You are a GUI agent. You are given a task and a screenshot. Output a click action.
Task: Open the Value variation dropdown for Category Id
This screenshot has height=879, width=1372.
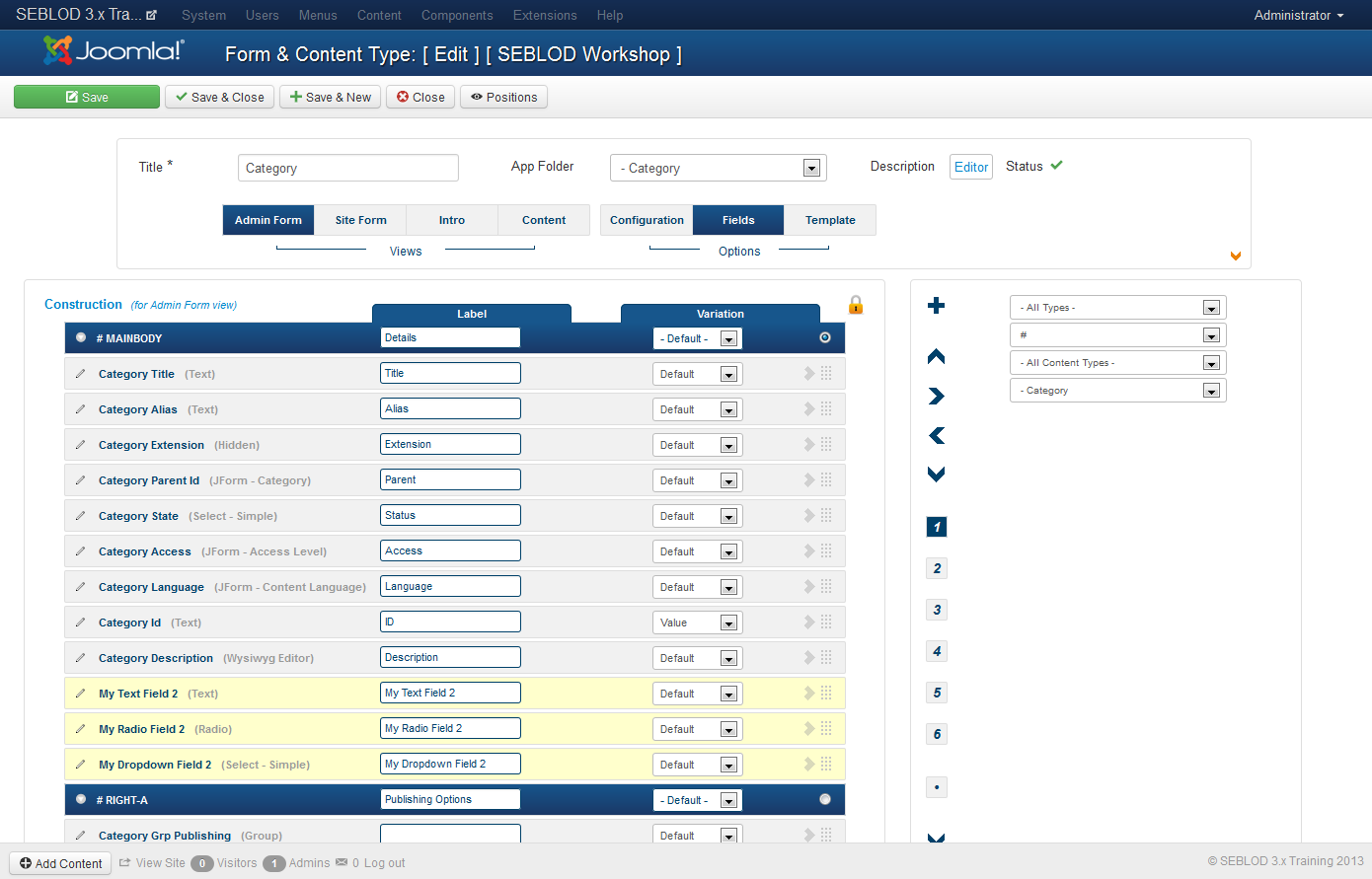coord(698,623)
